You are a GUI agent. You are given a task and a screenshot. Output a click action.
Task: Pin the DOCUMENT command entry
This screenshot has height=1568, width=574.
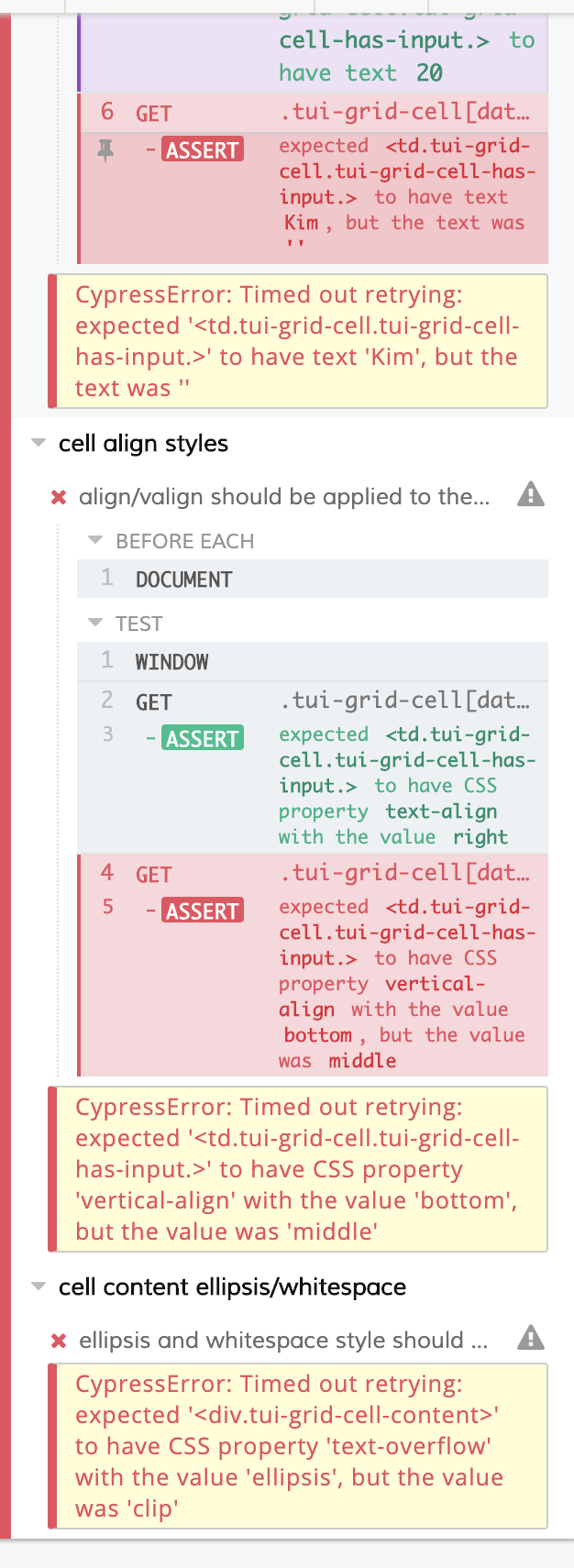(x=183, y=579)
